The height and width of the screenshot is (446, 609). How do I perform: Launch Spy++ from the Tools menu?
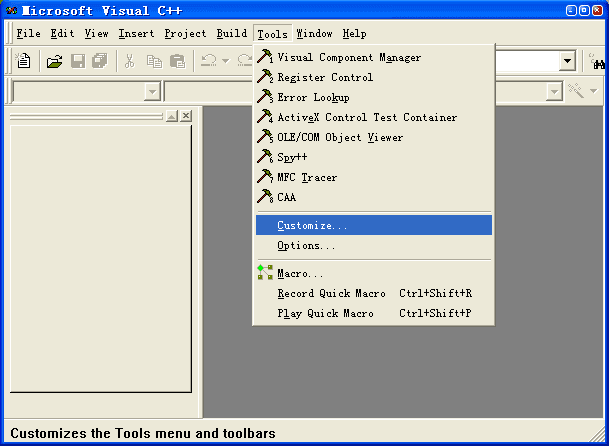pyautogui.click(x=374, y=157)
